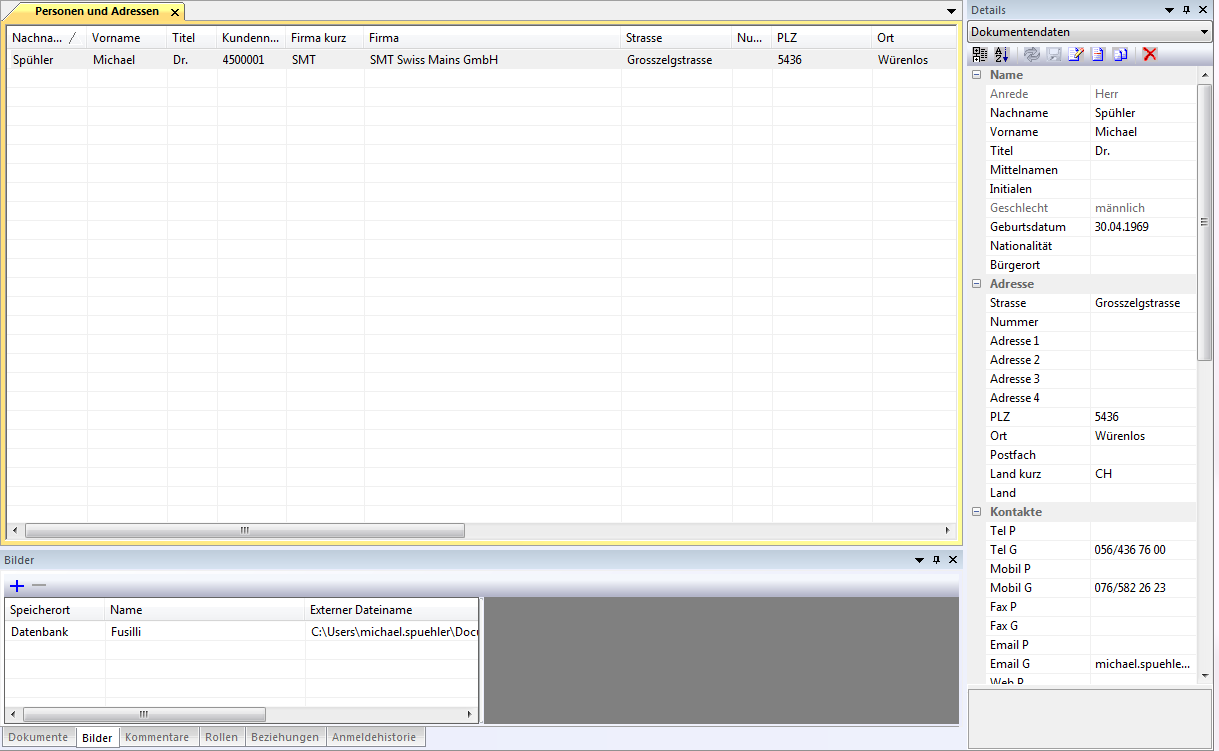This screenshot has height=751, width=1219.
Task: Collapse the Name property group
Action: tap(976, 75)
